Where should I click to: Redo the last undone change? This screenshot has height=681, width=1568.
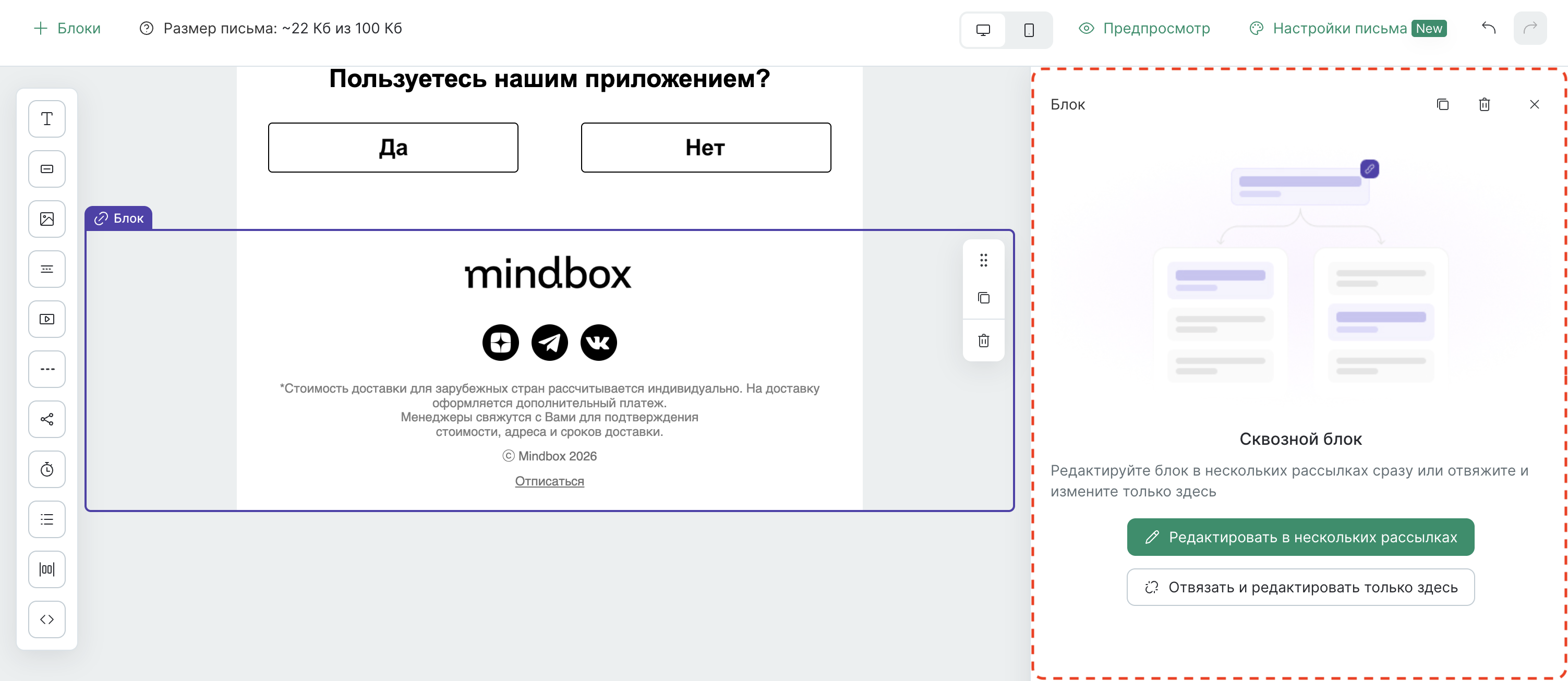click(1530, 28)
